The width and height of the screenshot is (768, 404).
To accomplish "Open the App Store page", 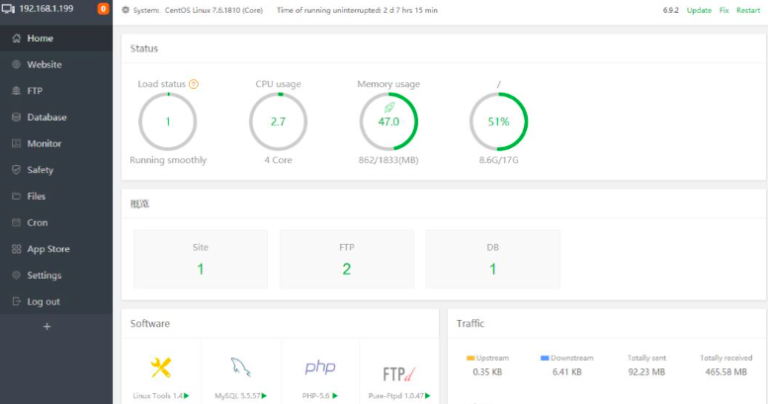I will pos(48,249).
